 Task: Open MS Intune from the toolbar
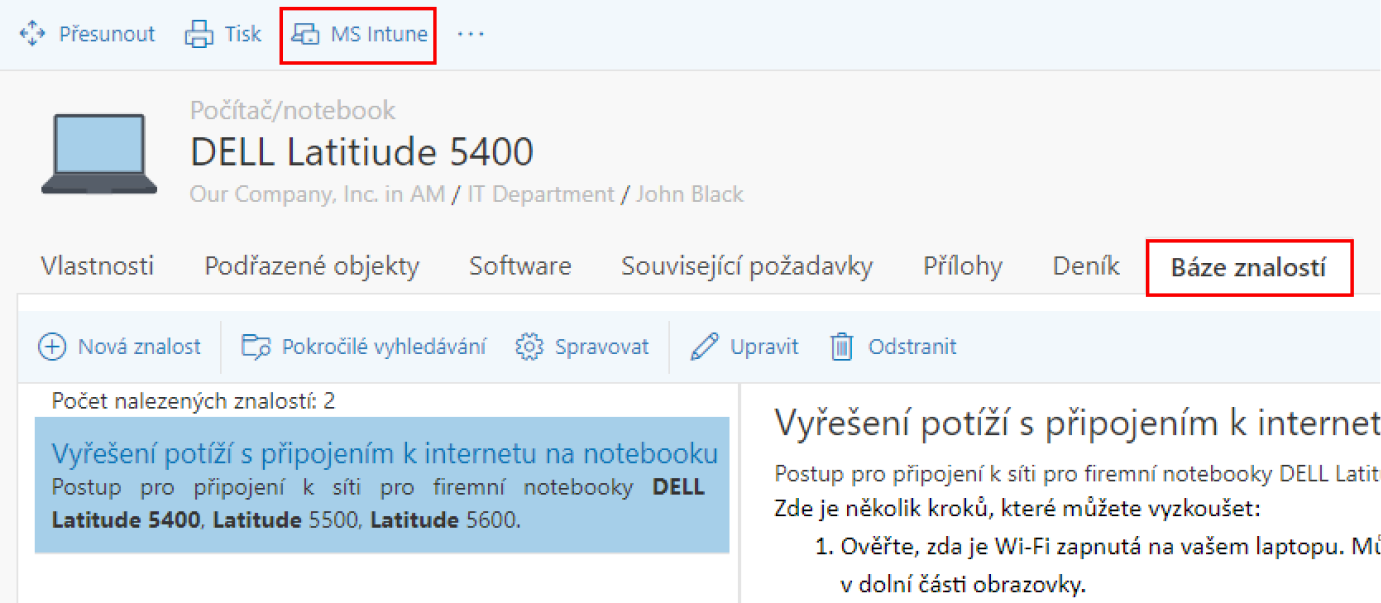click(x=358, y=34)
